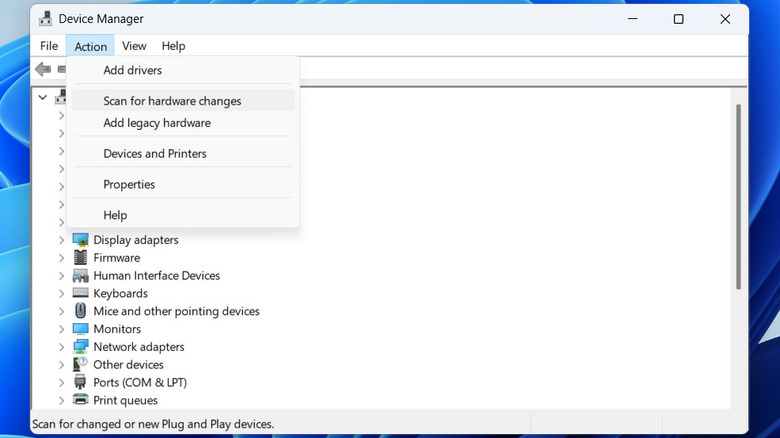Select the Mice and pointing devices icon

point(81,311)
